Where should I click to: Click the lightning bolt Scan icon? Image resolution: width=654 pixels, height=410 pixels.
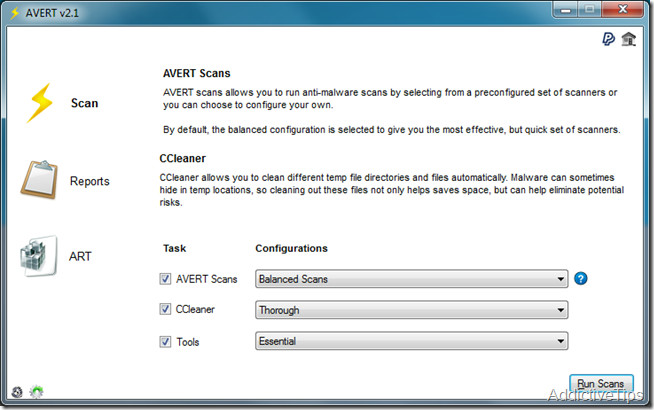[40, 103]
